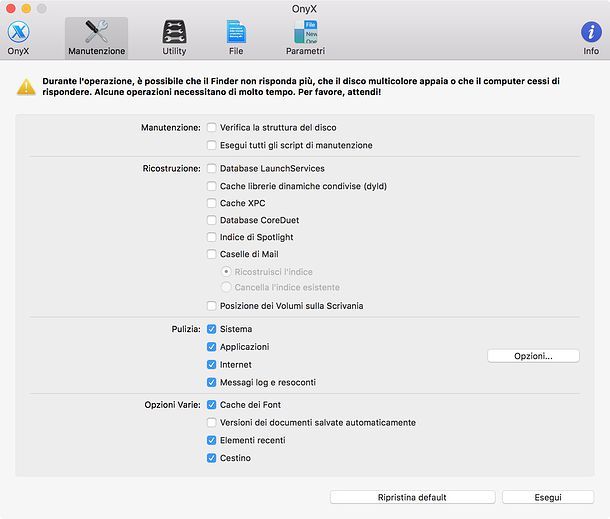Check Database LaunchServices option
Image resolution: width=610 pixels, height=519 pixels.
tap(212, 168)
